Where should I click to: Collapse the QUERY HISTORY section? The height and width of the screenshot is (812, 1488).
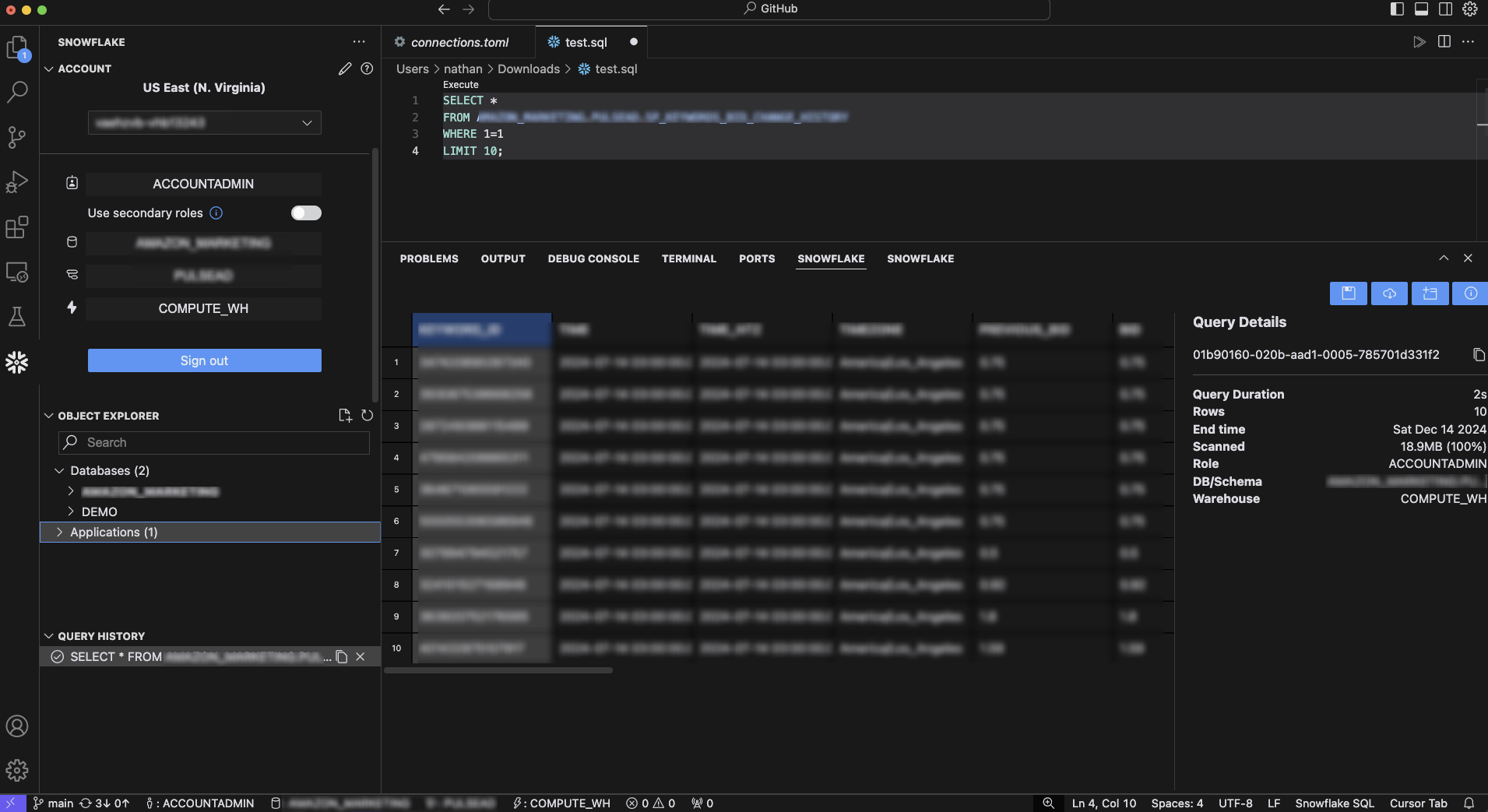pos(49,636)
